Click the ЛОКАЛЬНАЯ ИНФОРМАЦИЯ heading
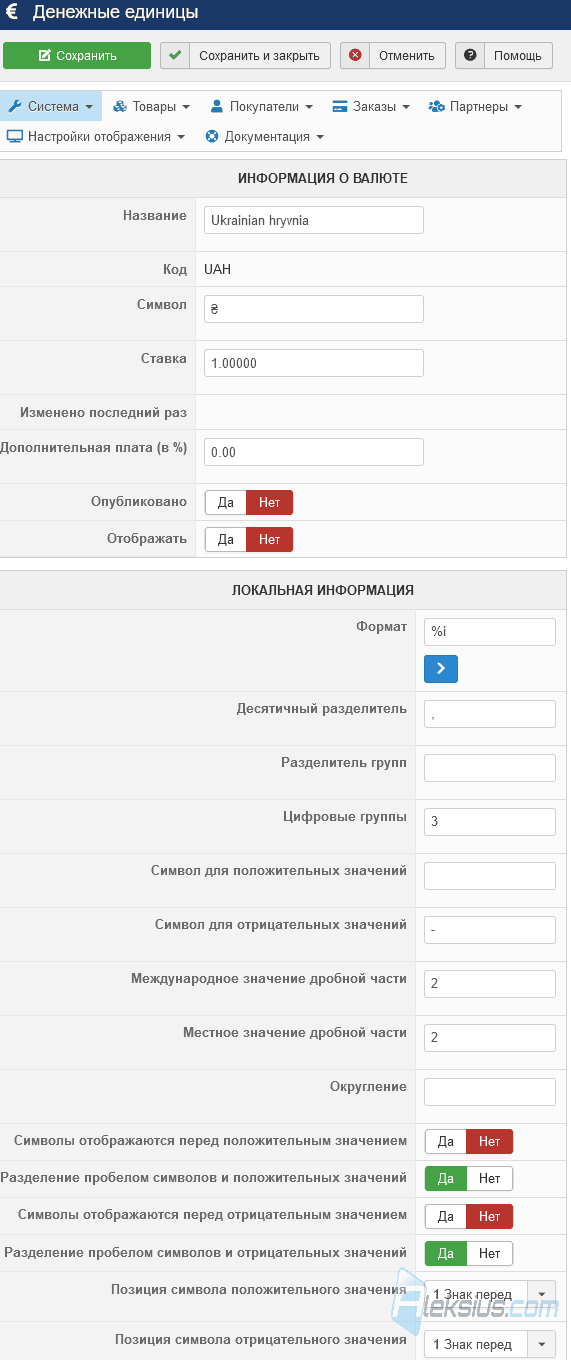The width and height of the screenshot is (571, 1360). (323, 590)
